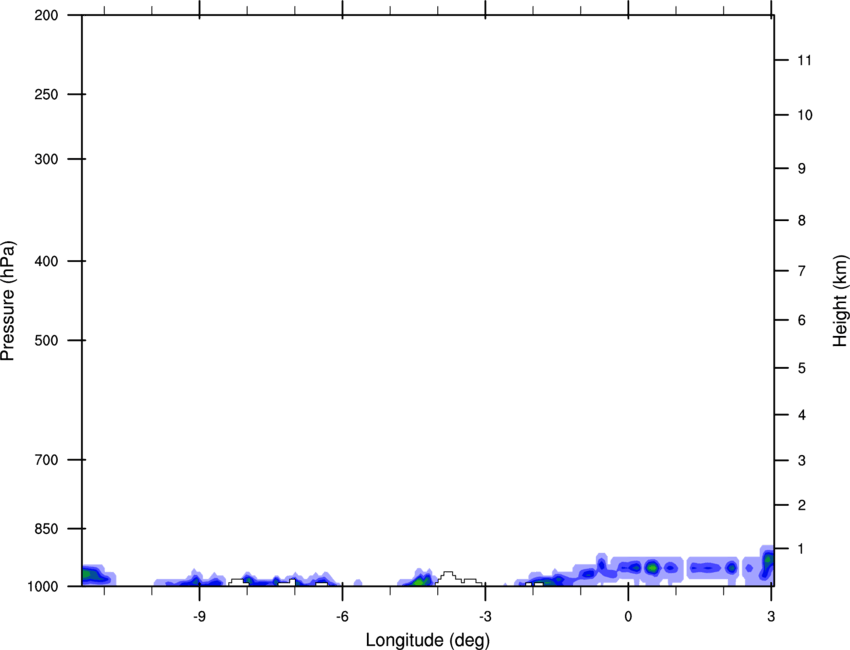Click the -6 longitude tick label
Viewport: 850px width, 650px height.
pyautogui.click(x=342, y=616)
